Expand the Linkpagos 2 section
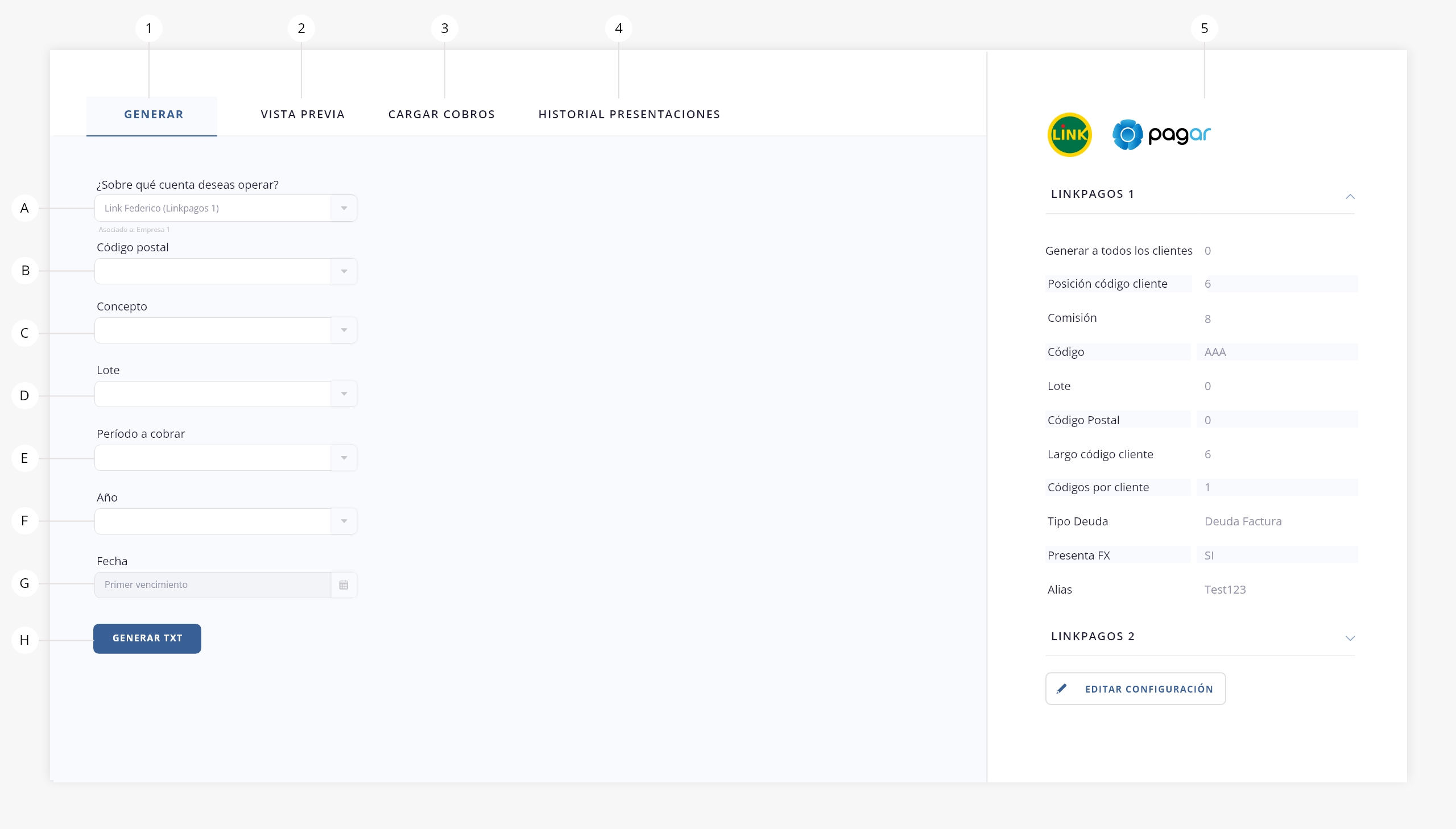 pos(1350,638)
